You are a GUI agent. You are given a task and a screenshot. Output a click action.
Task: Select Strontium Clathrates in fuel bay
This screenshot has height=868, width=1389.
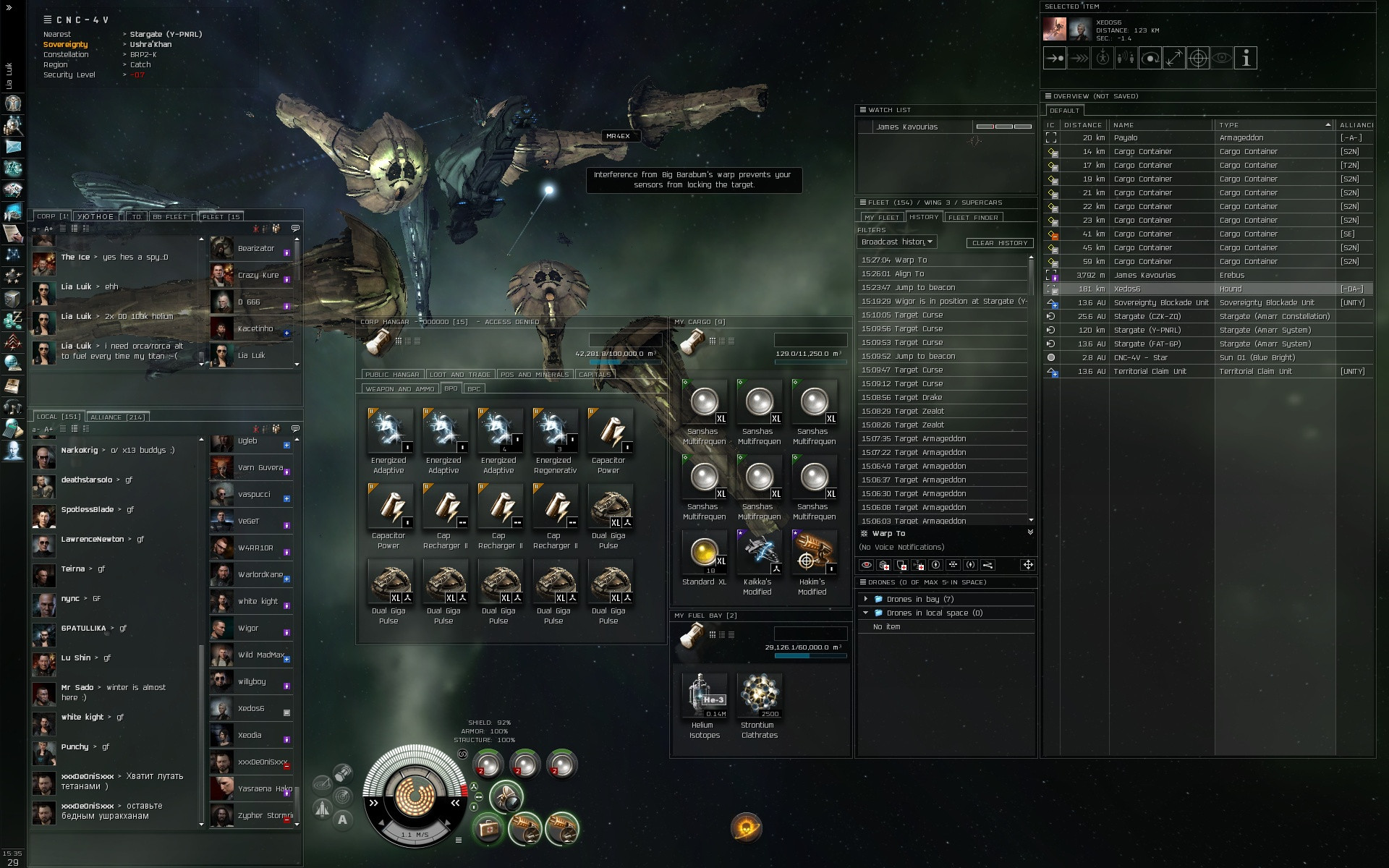tap(760, 705)
